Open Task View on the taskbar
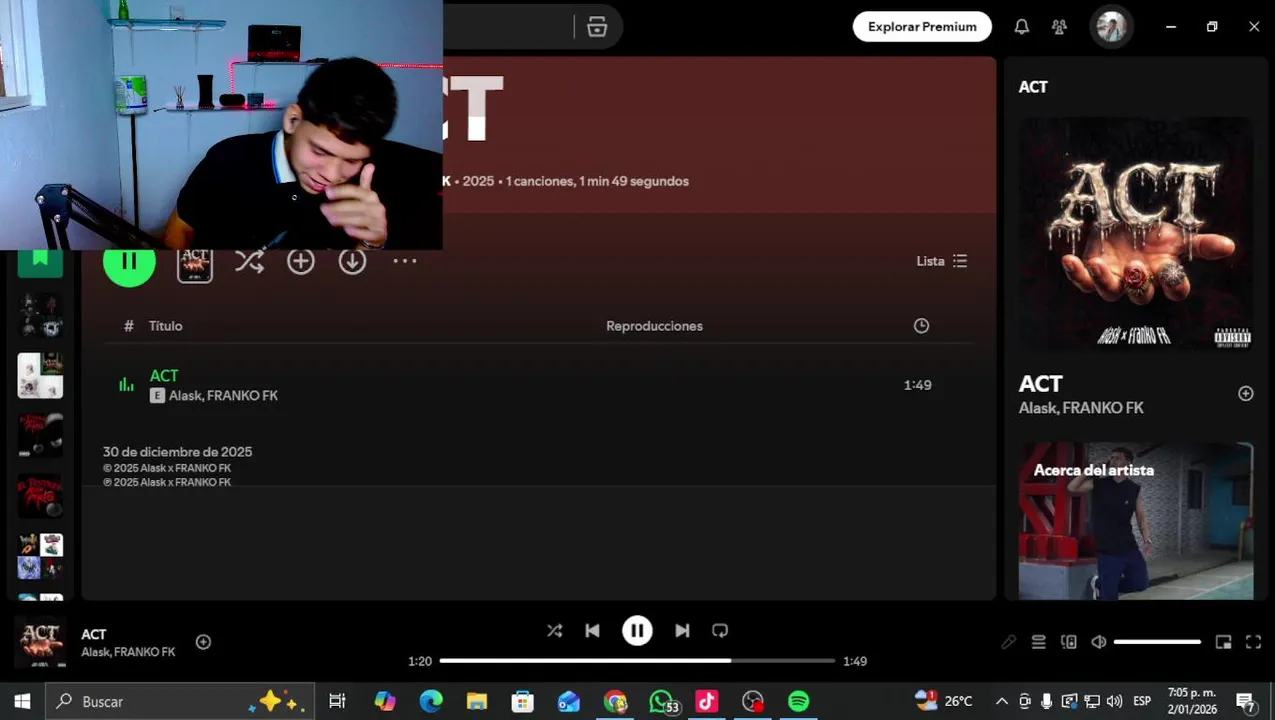 tap(337, 702)
